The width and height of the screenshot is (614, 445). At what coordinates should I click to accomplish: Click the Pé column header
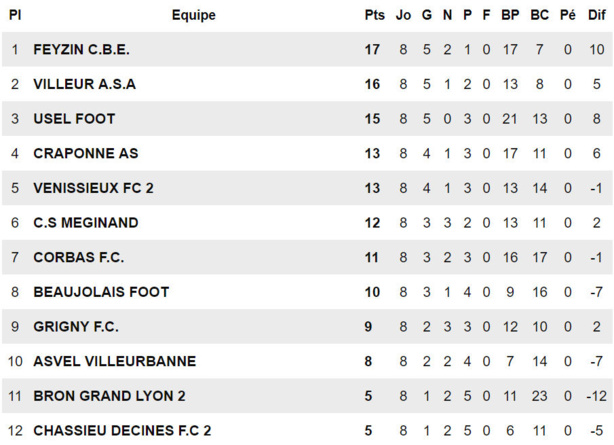coord(568,15)
